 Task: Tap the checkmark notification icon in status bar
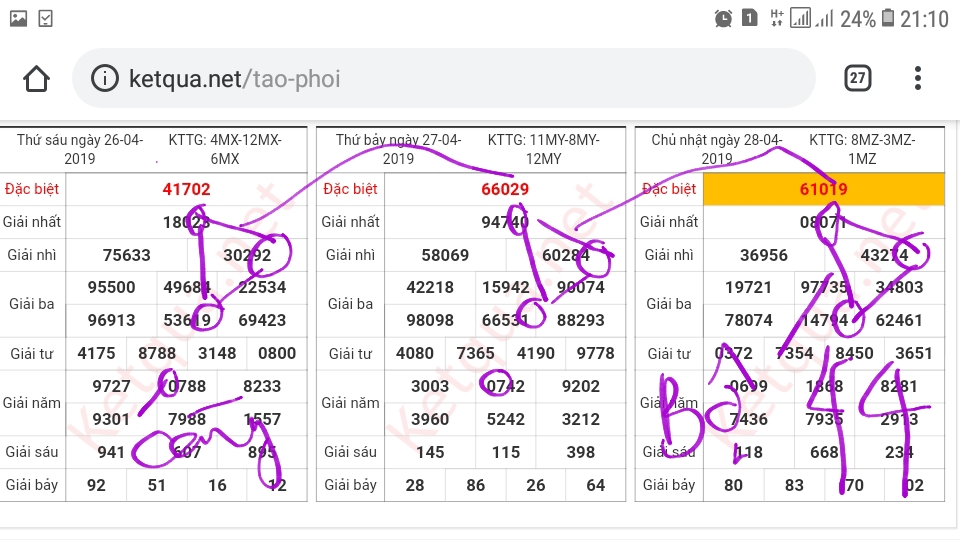[x=46, y=18]
